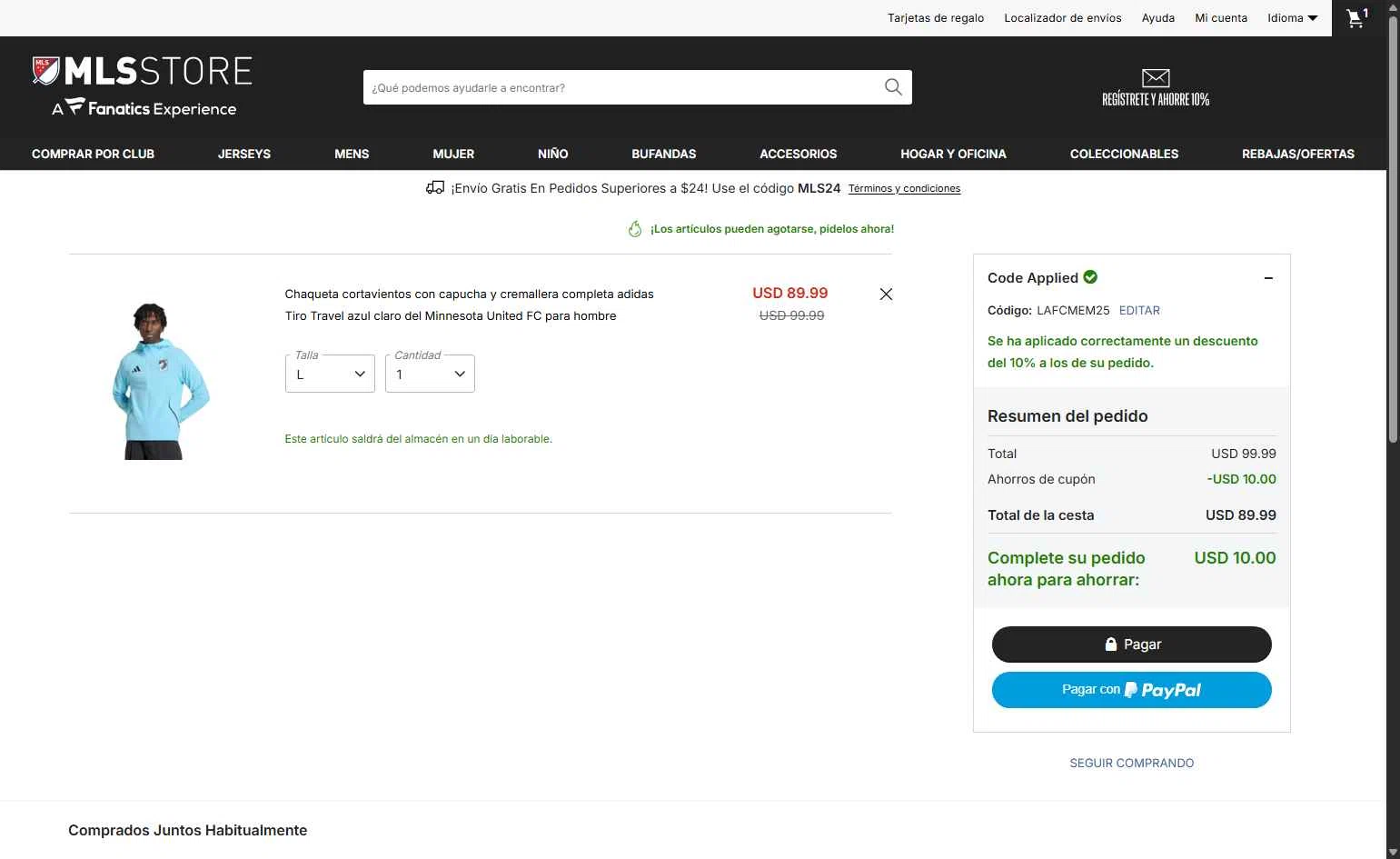1400x859 pixels.
Task: Click EDITAR next to the coupon code
Action: pos(1139,310)
